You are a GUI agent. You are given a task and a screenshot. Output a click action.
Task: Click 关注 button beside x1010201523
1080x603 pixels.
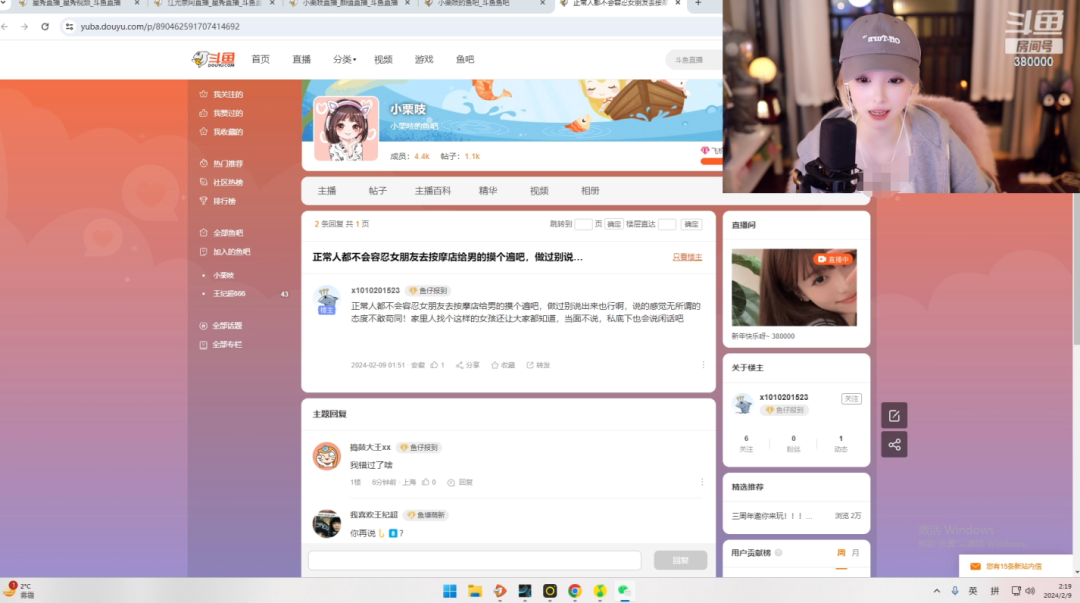tap(851, 398)
